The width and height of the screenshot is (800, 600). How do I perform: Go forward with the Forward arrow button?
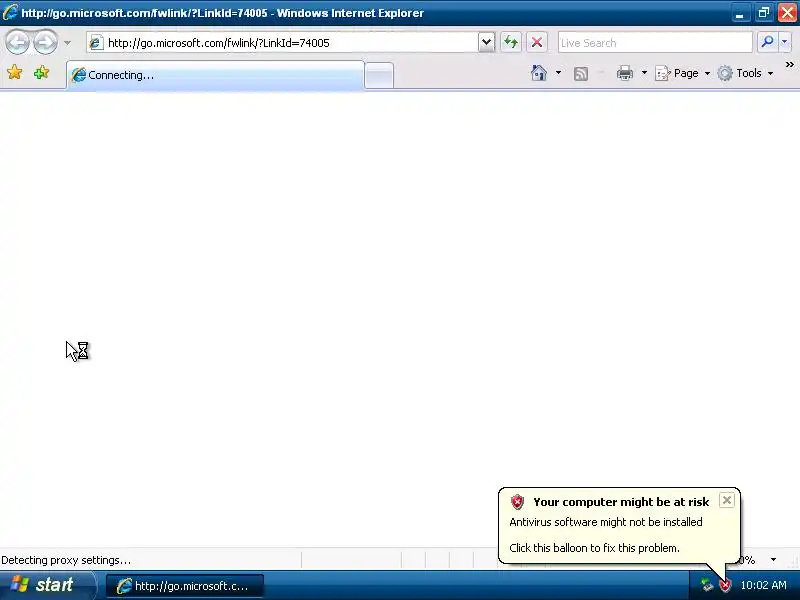[x=45, y=42]
